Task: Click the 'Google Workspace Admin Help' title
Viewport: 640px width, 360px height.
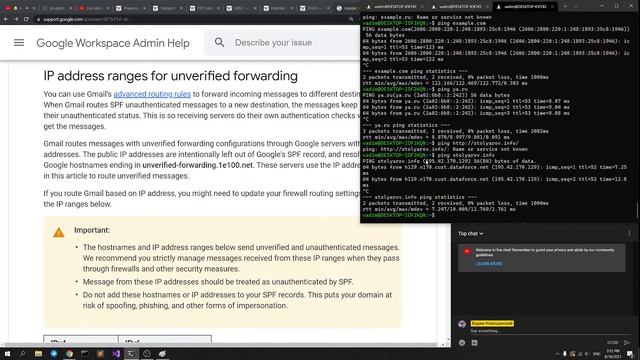Action: (x=113, y=43)
